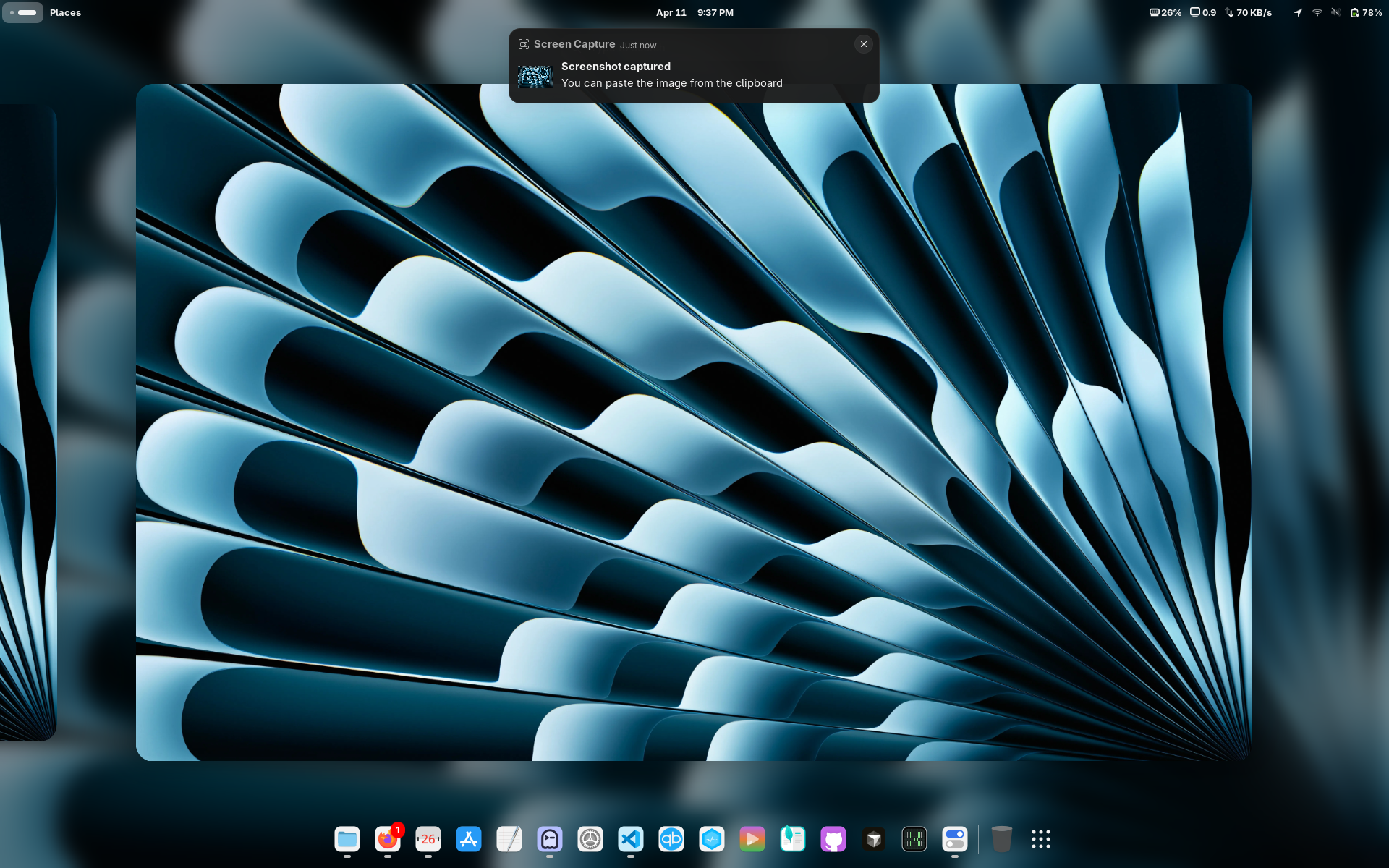Open the date and time menu
The width and height of the screenshot is (1389, 868).
pos(694,12)
